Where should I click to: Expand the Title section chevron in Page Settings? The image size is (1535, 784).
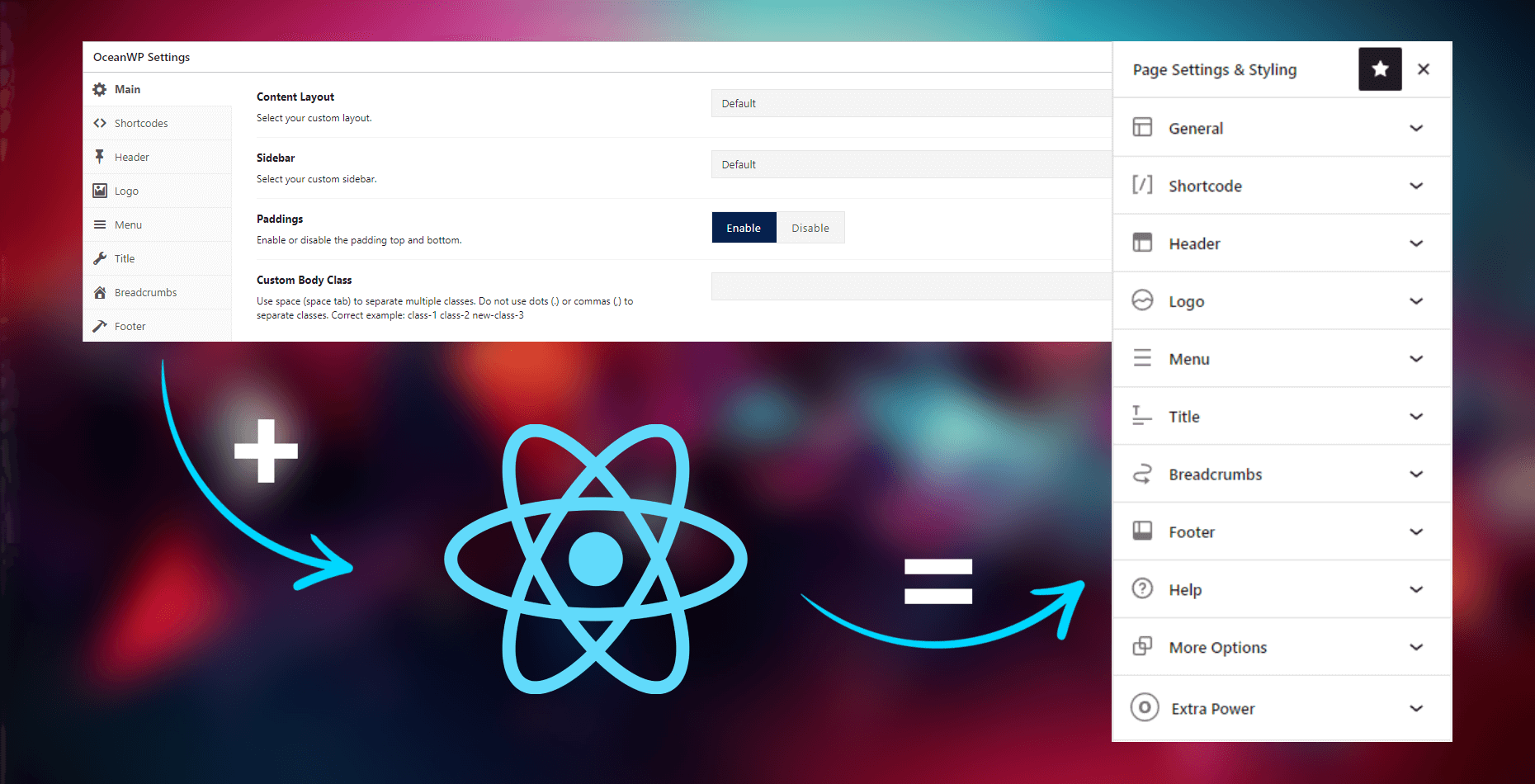[x=1416, y=417]
